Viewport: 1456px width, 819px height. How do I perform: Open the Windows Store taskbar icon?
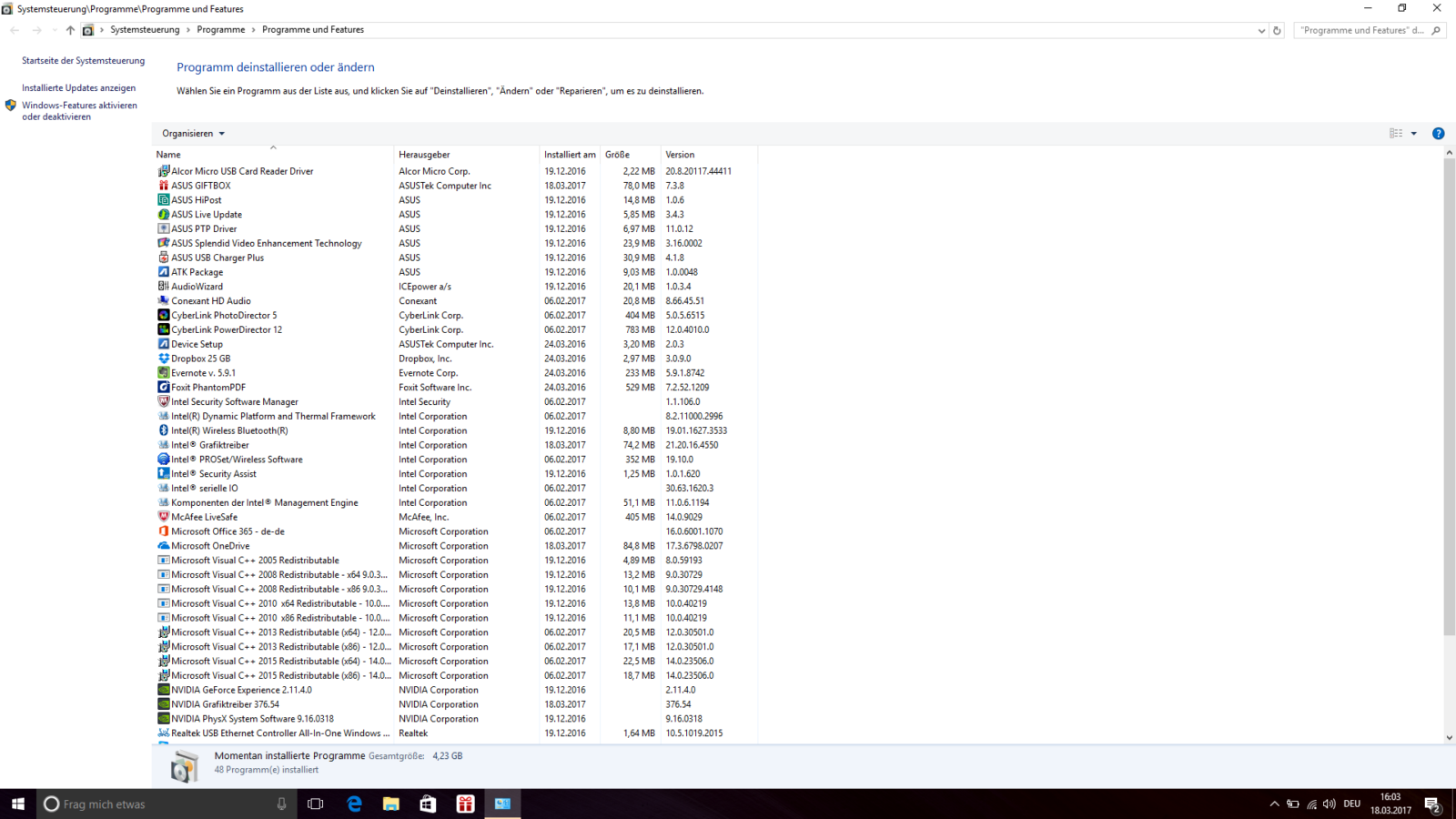coord(428,804)
